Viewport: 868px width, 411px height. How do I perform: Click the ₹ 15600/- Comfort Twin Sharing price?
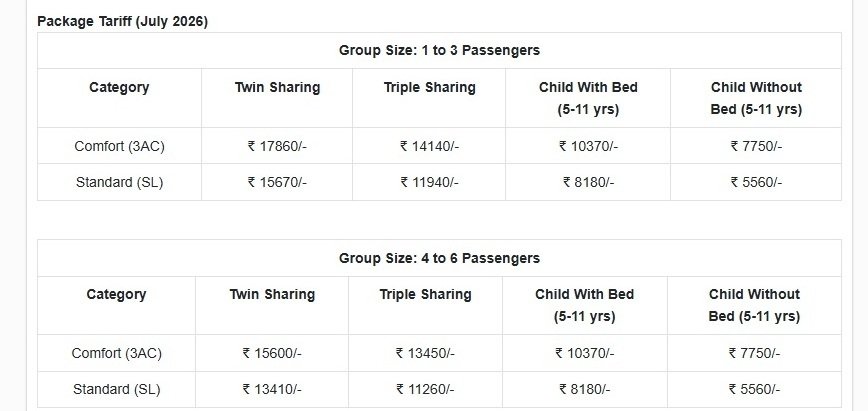pos(272,353)
